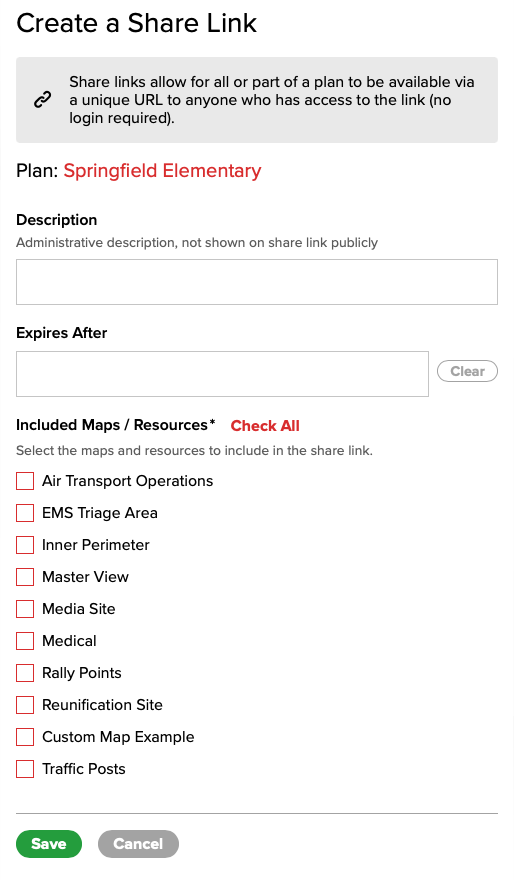Check the Air Transport Operations checkbox
Screen dimensions: 514x880
pos(25,481)
